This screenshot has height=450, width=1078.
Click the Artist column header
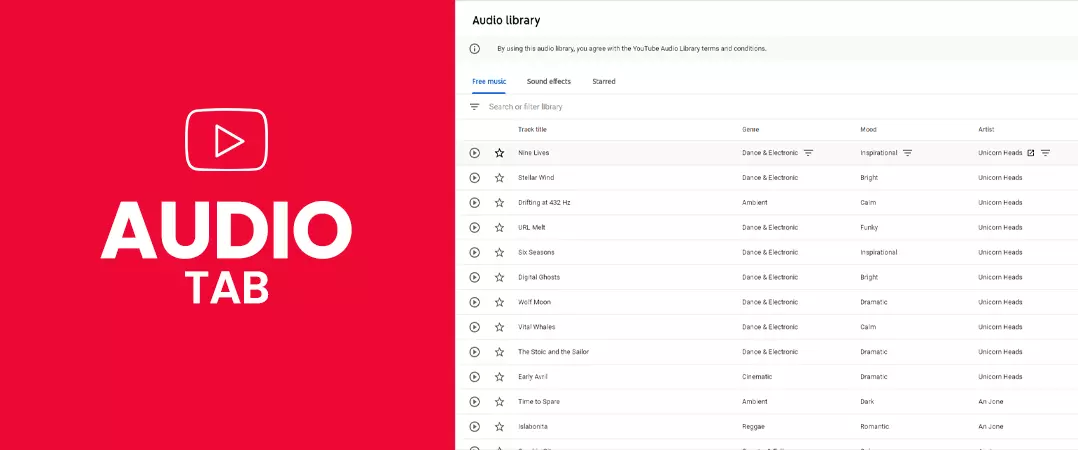pos(987,130)
